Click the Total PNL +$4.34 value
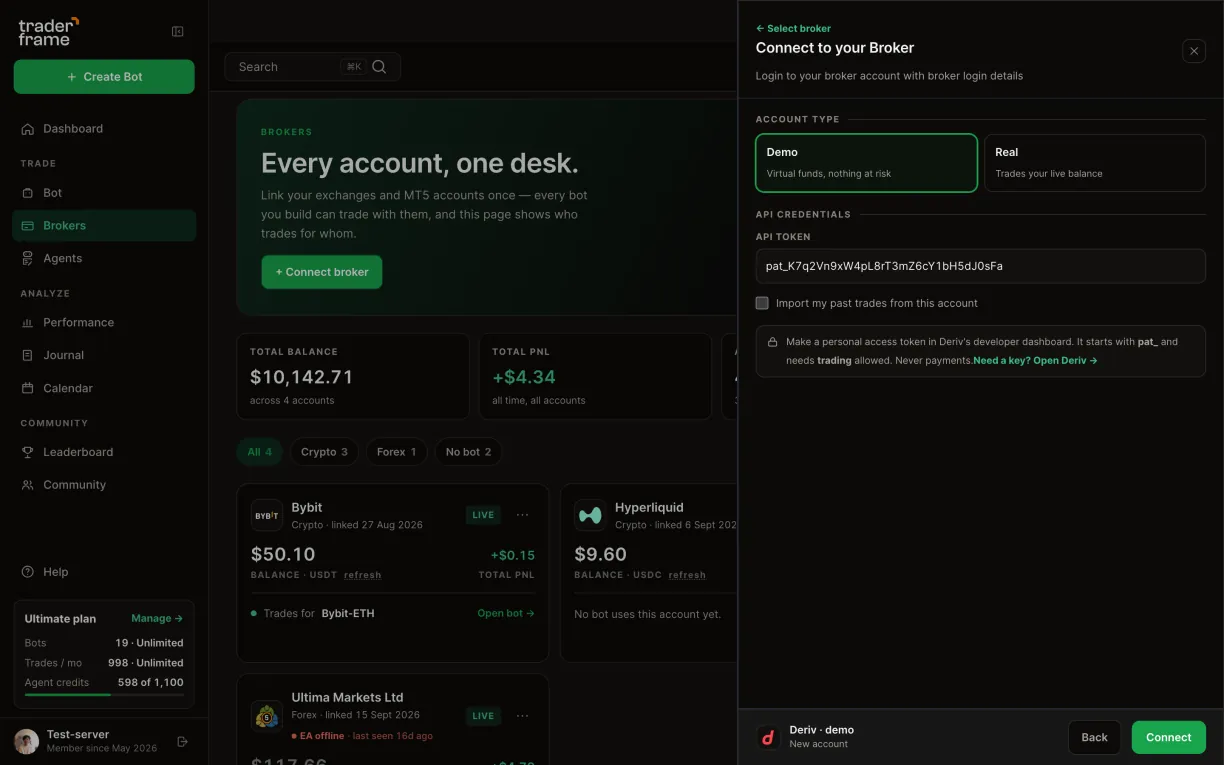Viewport: 1224px width, 765px height. (524, 377)
